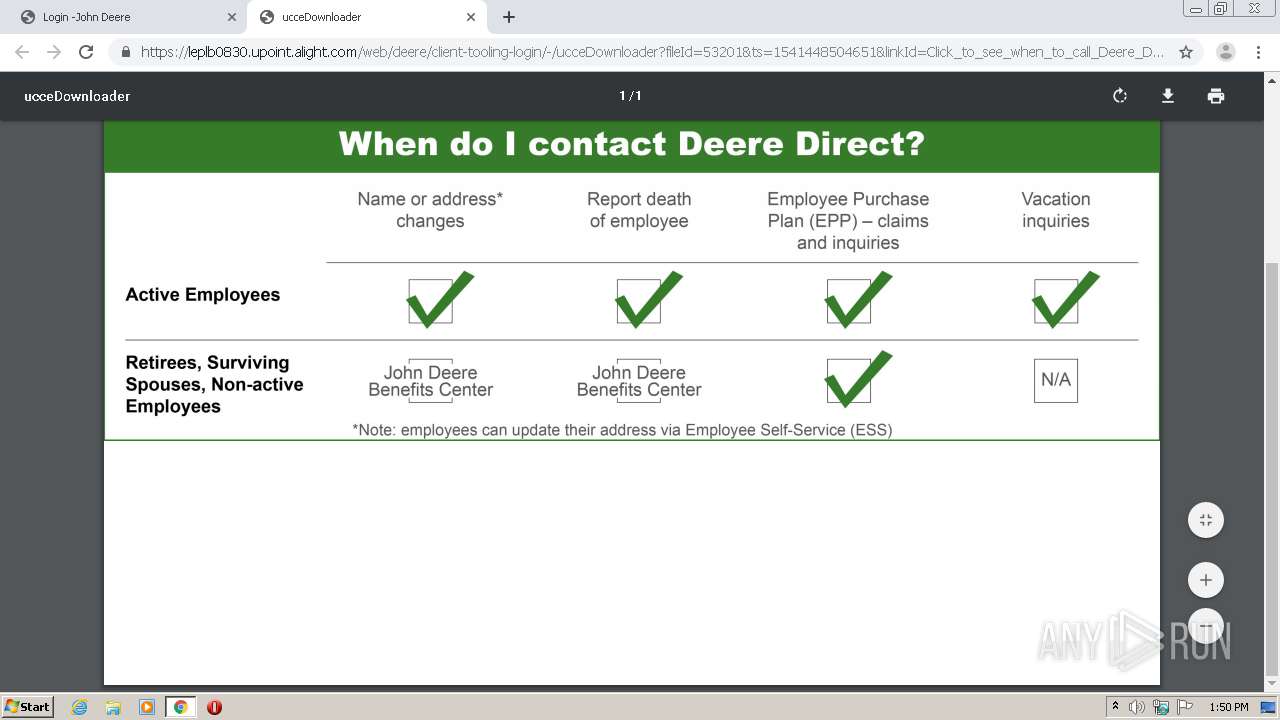The width and height of the screenshot is (1280, 720).
Task: Switch to Login - John Deere tab
Action: click(127, 17)
